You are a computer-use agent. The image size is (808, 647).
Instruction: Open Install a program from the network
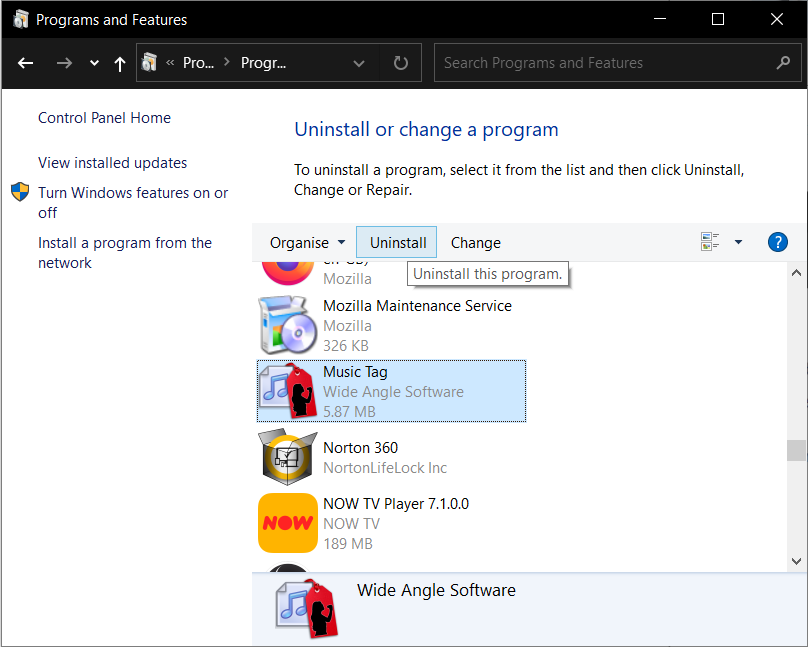[x=125, y=252]
